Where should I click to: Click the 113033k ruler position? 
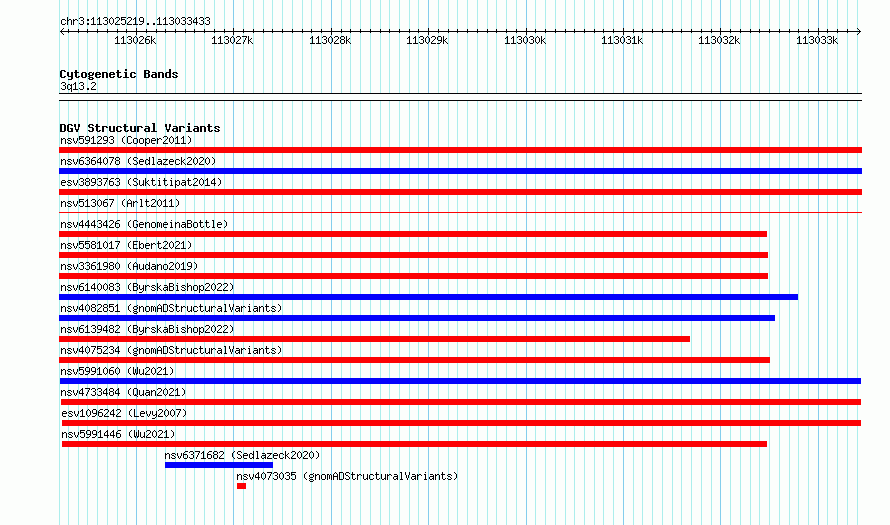[x=817, y=40]
